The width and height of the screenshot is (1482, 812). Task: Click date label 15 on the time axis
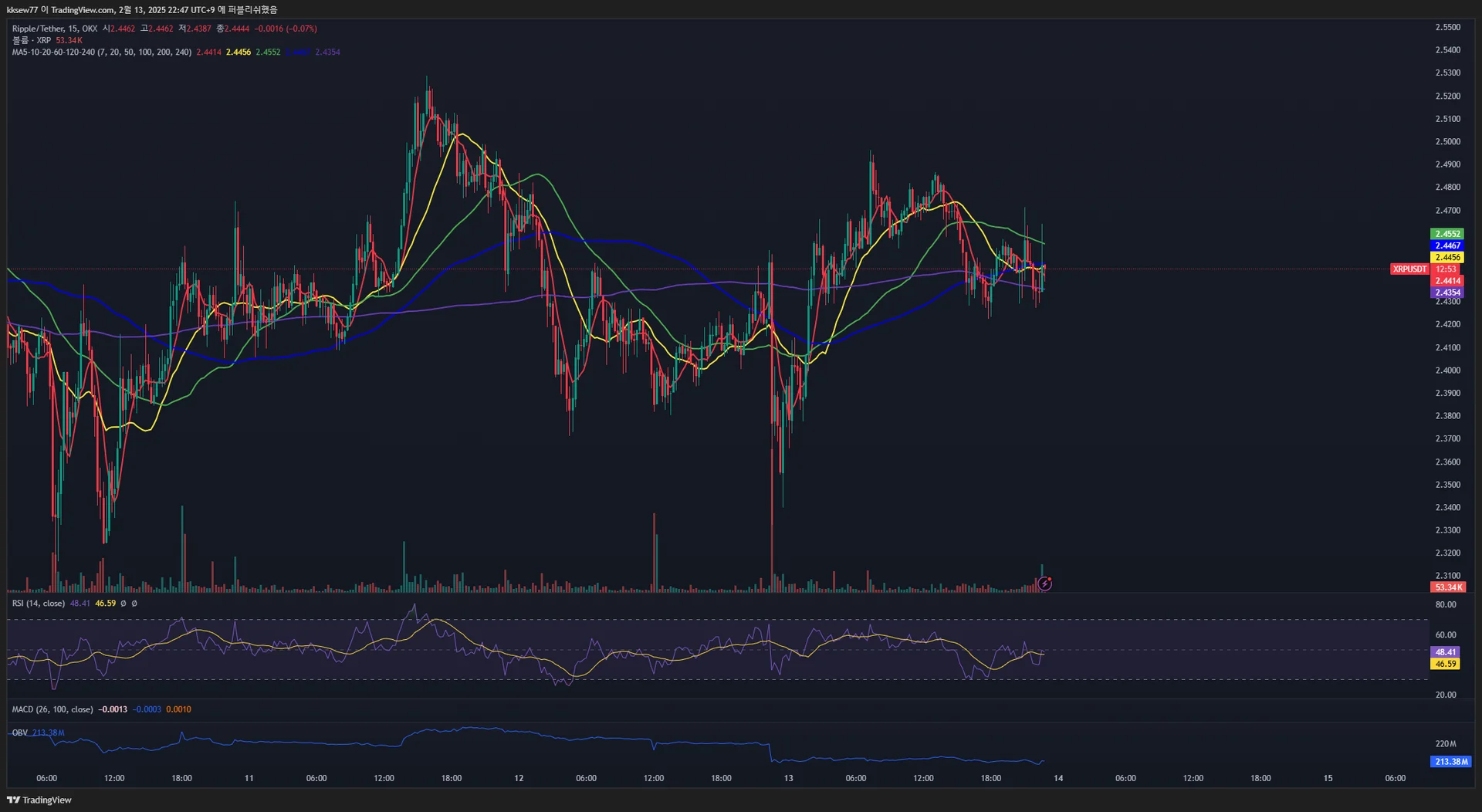click(x=1328, y=778)
